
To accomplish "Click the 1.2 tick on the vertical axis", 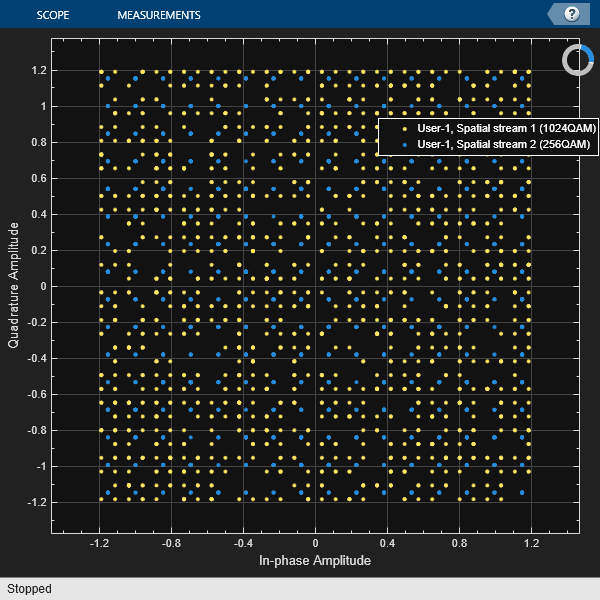I will [37, 70].
